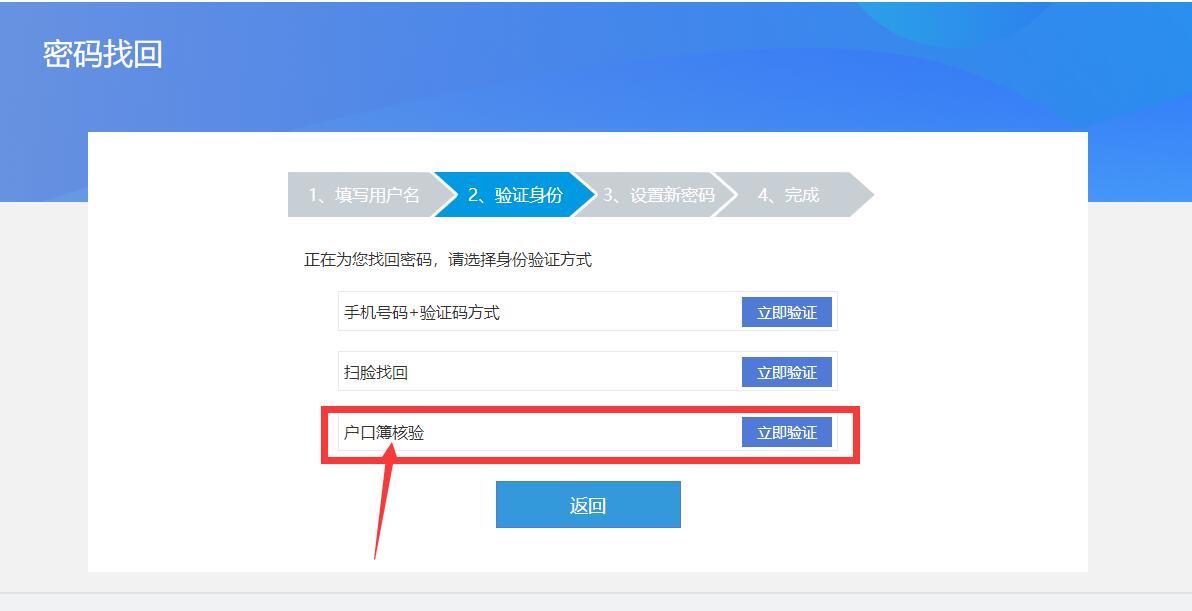
Task: Select the 1、填写用户名 step
Action: (x=363, y=195)
